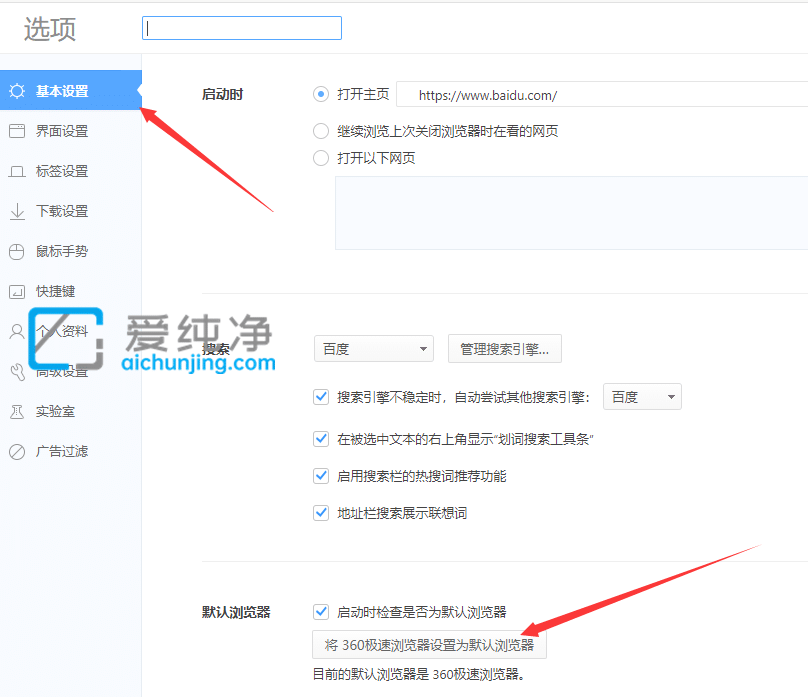This screenshot has height=697, width=808.
Task: Click the wrench icon beside 高级设置
Action: [18, 371]
